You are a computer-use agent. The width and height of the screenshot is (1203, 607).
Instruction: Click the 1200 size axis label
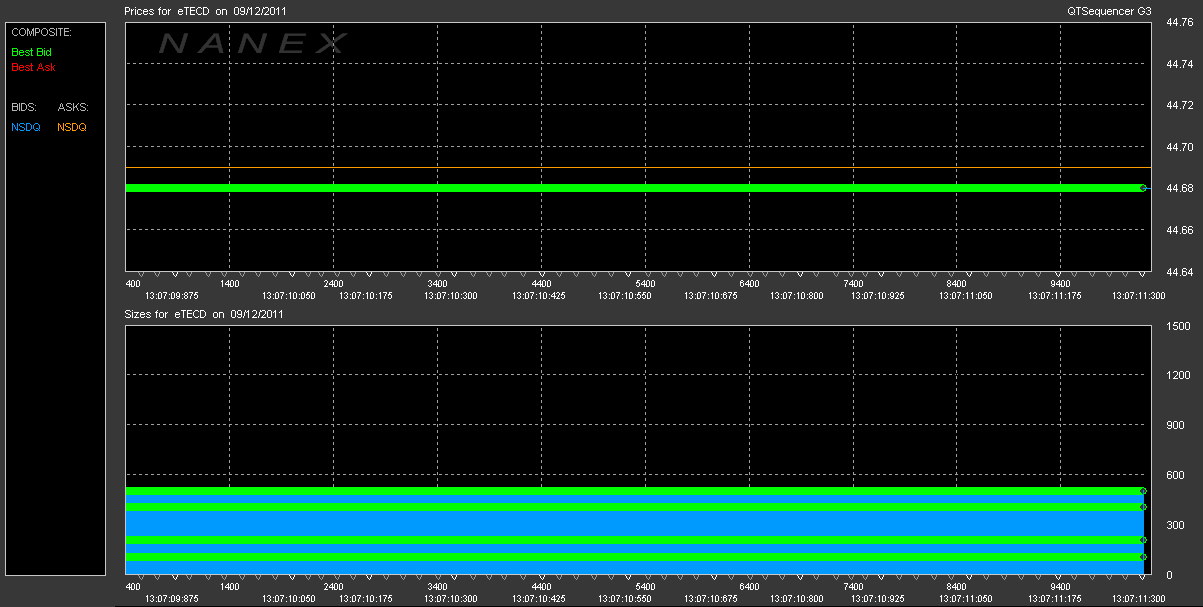click(1177, 376)
